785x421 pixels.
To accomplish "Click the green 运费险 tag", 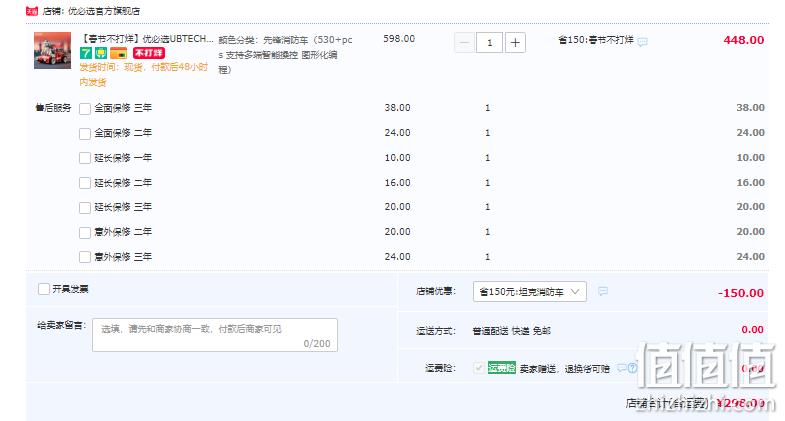I will pyautogui.click(x=502, y=368).
